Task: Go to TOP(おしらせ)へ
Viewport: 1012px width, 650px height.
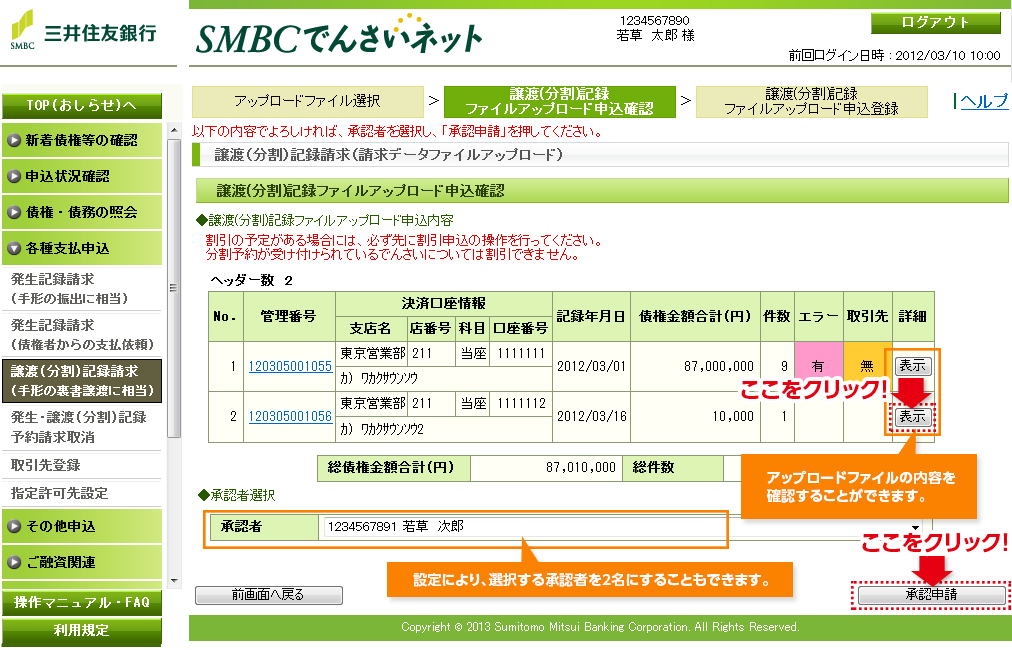Action: [82, 105]
